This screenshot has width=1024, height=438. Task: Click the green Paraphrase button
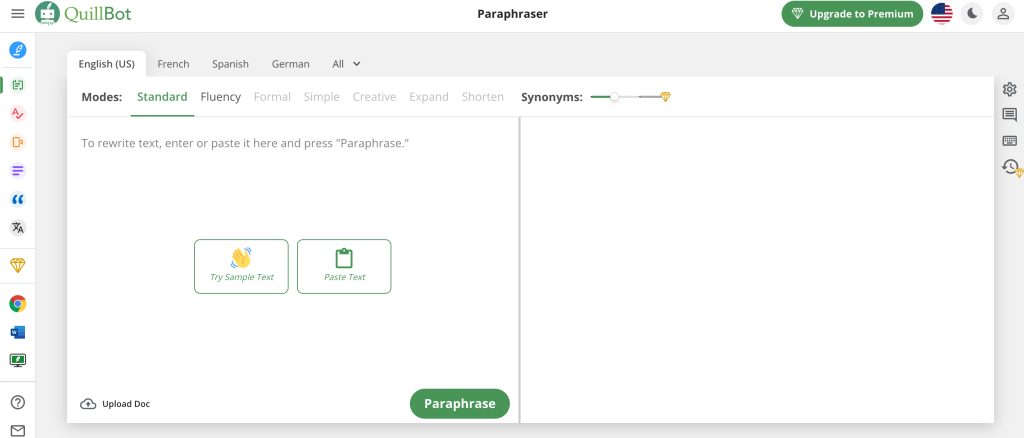460,403
